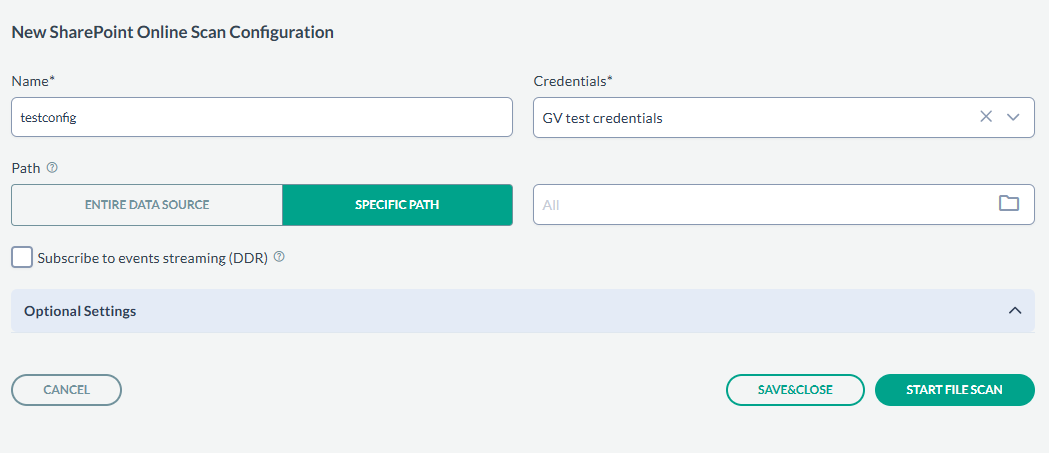This screenshot has height=453, width=1049.
Task: Click into the path field showing All
Action: (763, 205)
